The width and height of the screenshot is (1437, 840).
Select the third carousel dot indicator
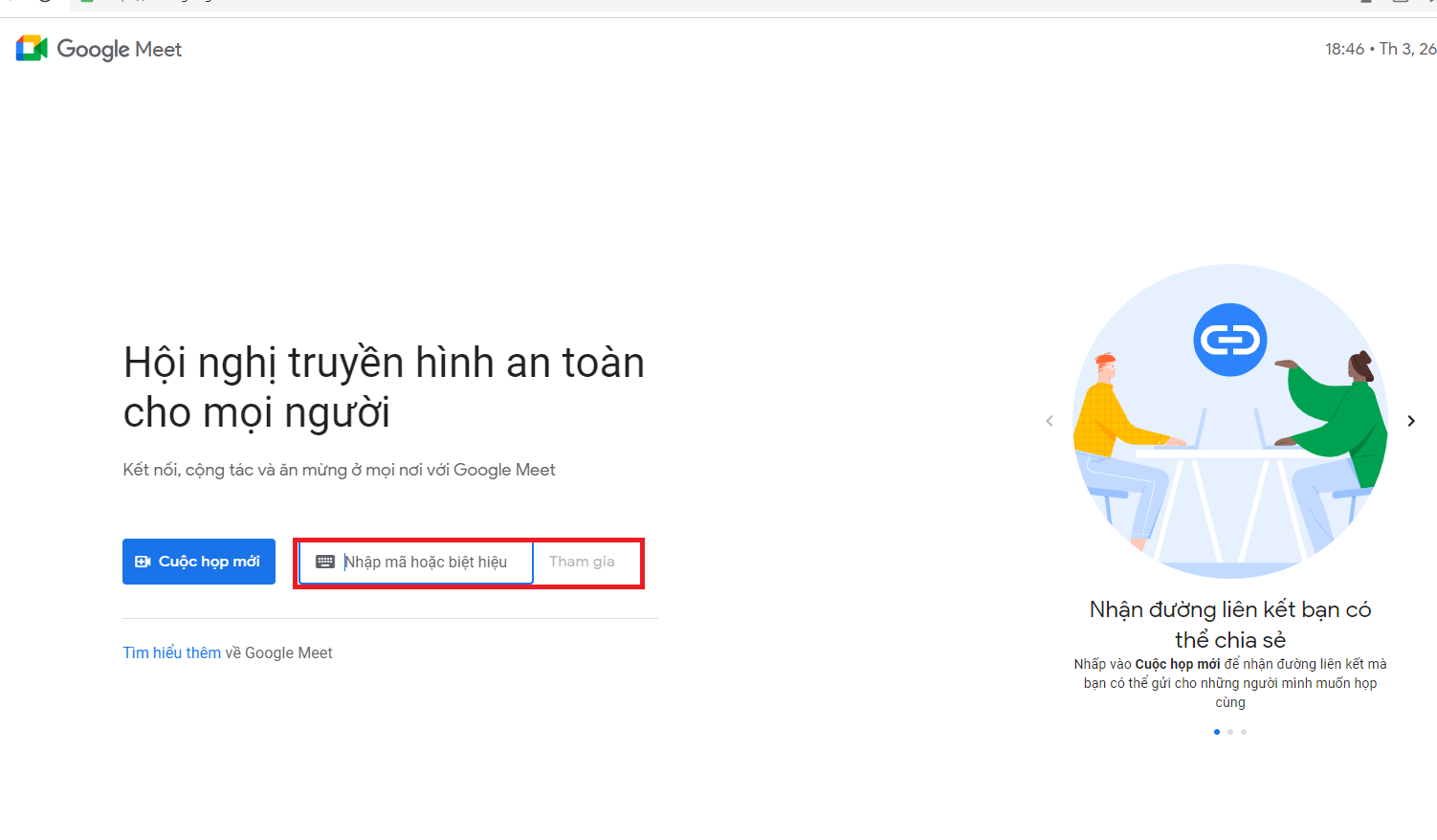(1244, 732)
